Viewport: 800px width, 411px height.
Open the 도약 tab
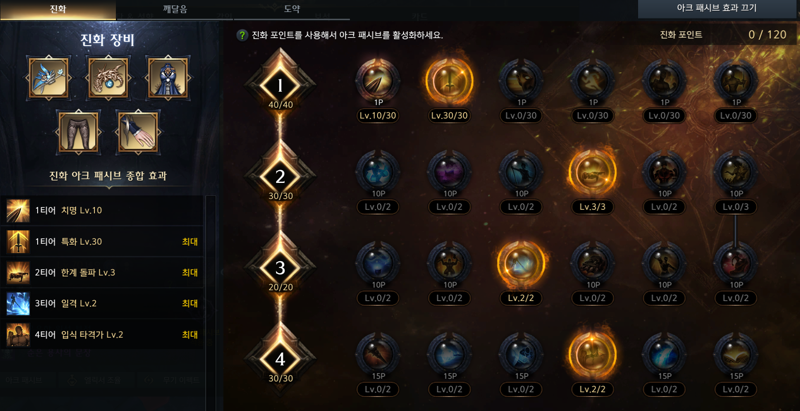[x=292, y=9]
